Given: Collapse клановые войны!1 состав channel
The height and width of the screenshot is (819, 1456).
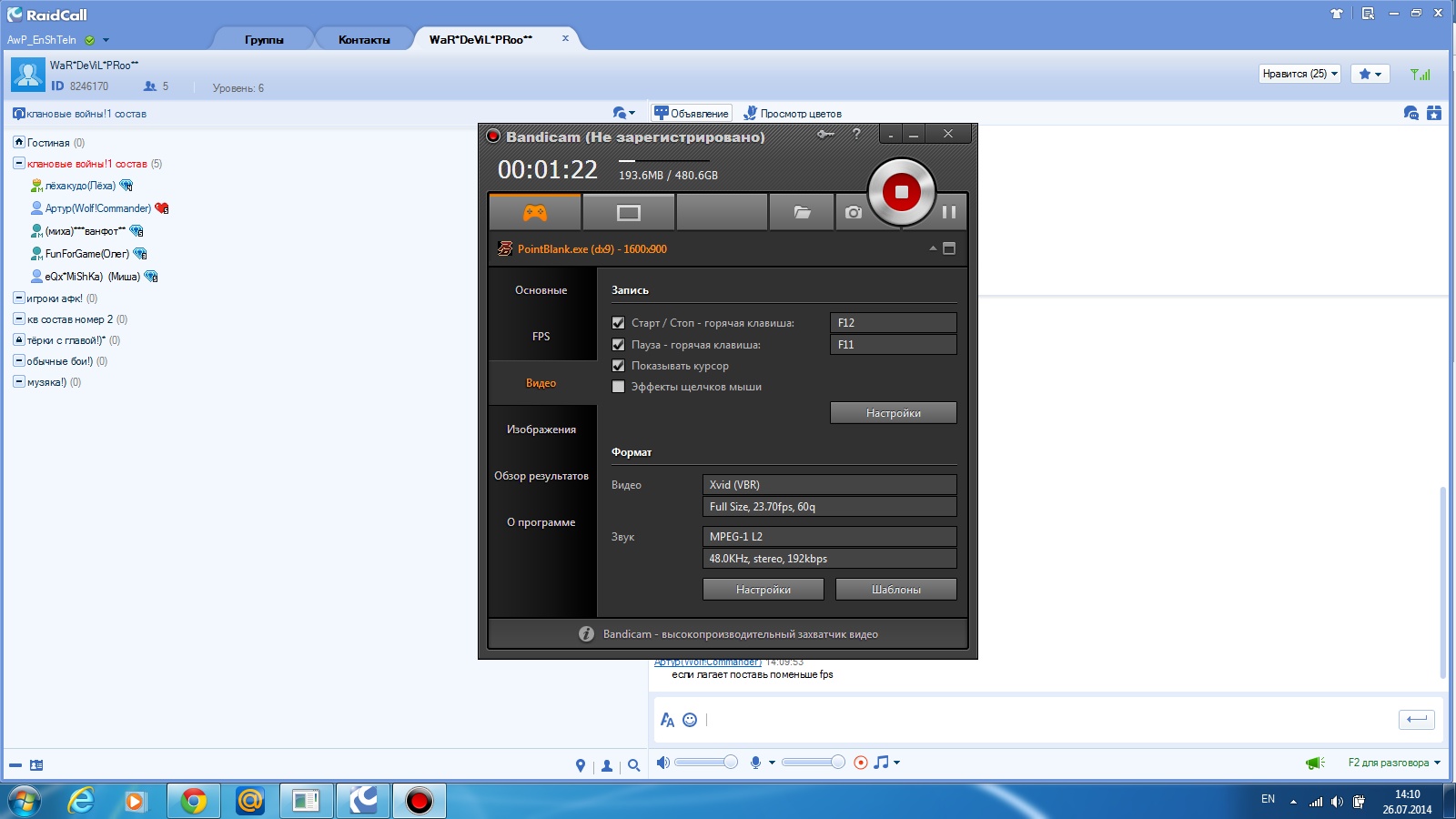Looking at the screenshot, I should 19,163.
